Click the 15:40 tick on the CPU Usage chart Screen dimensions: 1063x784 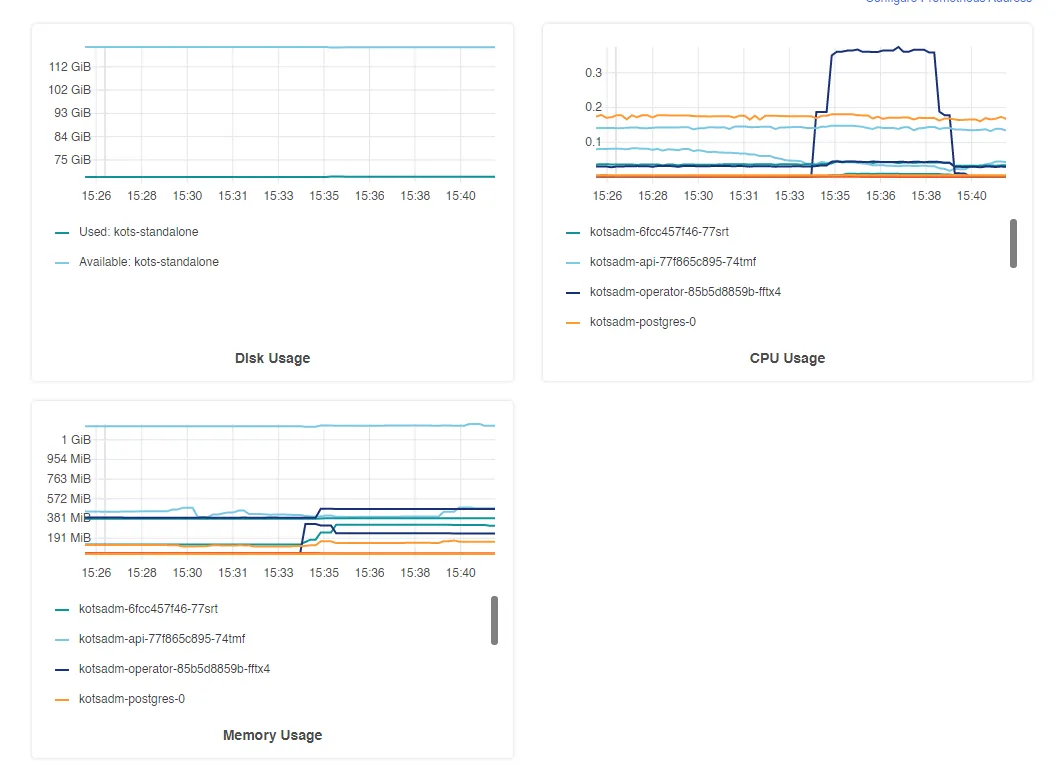971,195
